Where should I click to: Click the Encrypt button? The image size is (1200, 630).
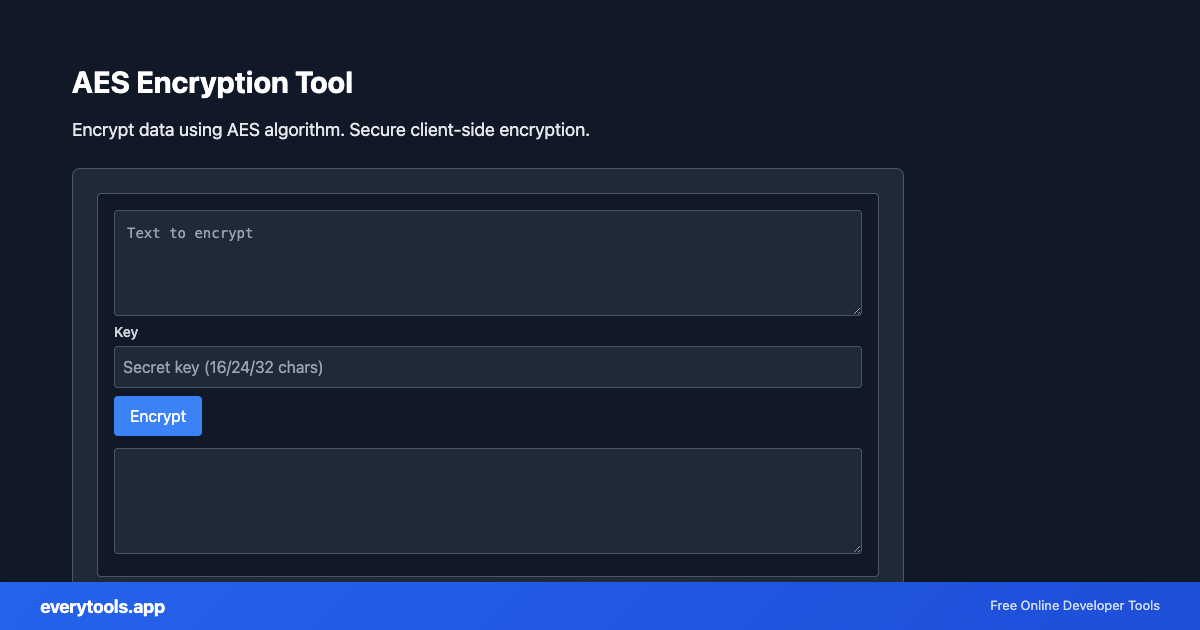pyautogui.click(x=157, y=415)
